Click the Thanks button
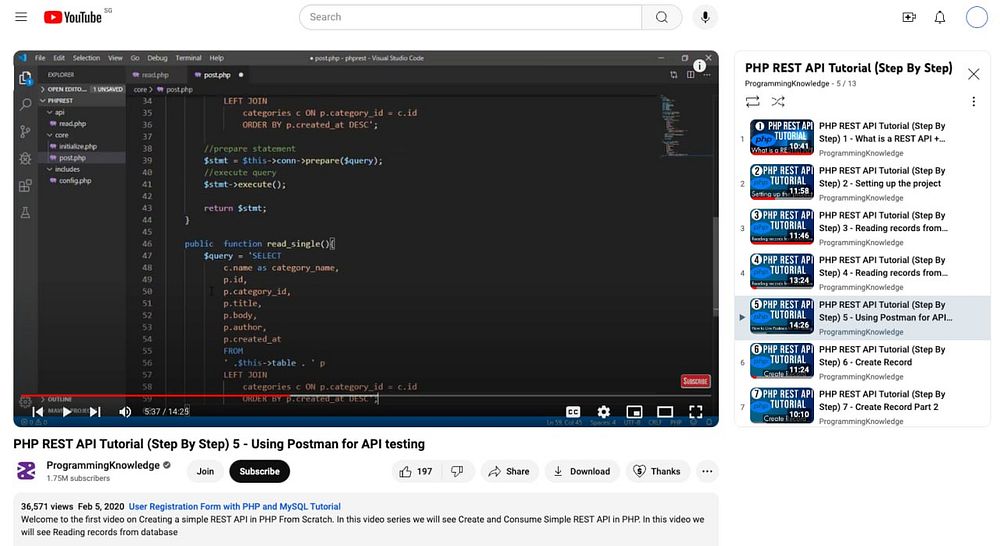Screen dimensions: 1000x546 [658, 471]
